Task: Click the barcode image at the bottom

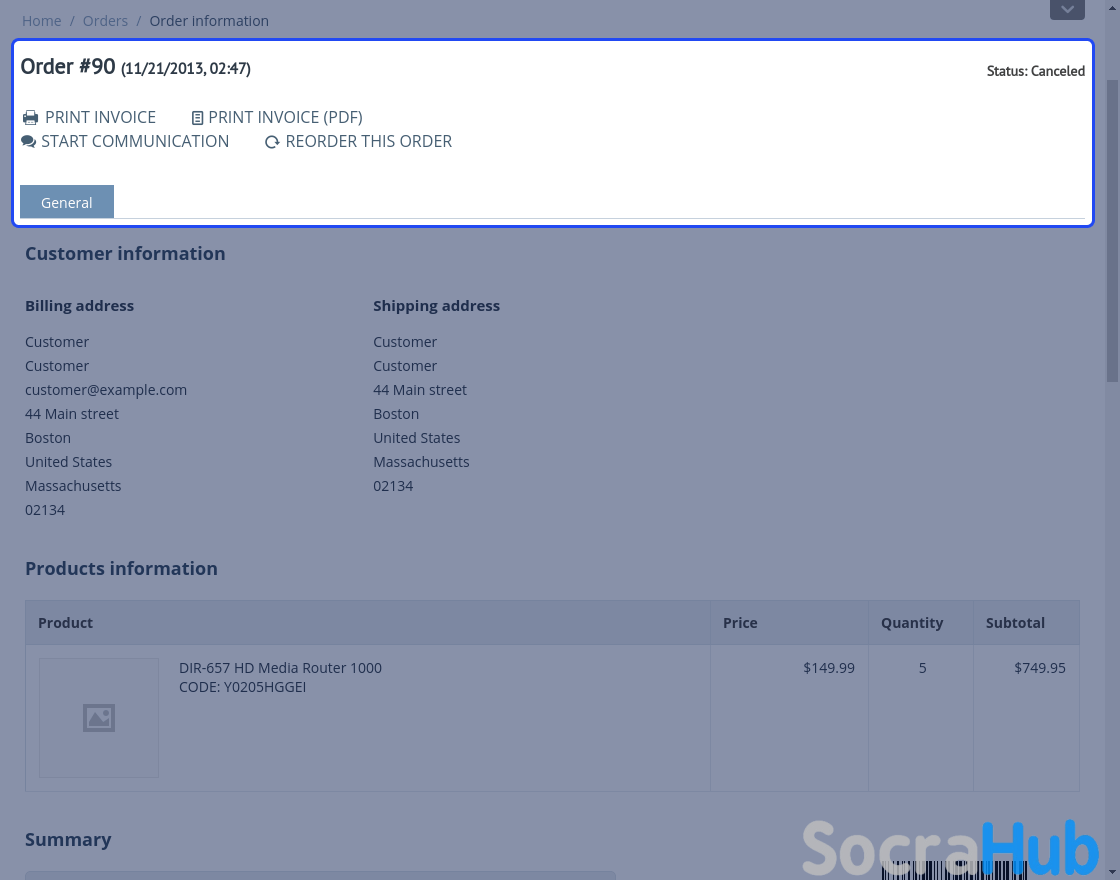Action: (925, 870)
